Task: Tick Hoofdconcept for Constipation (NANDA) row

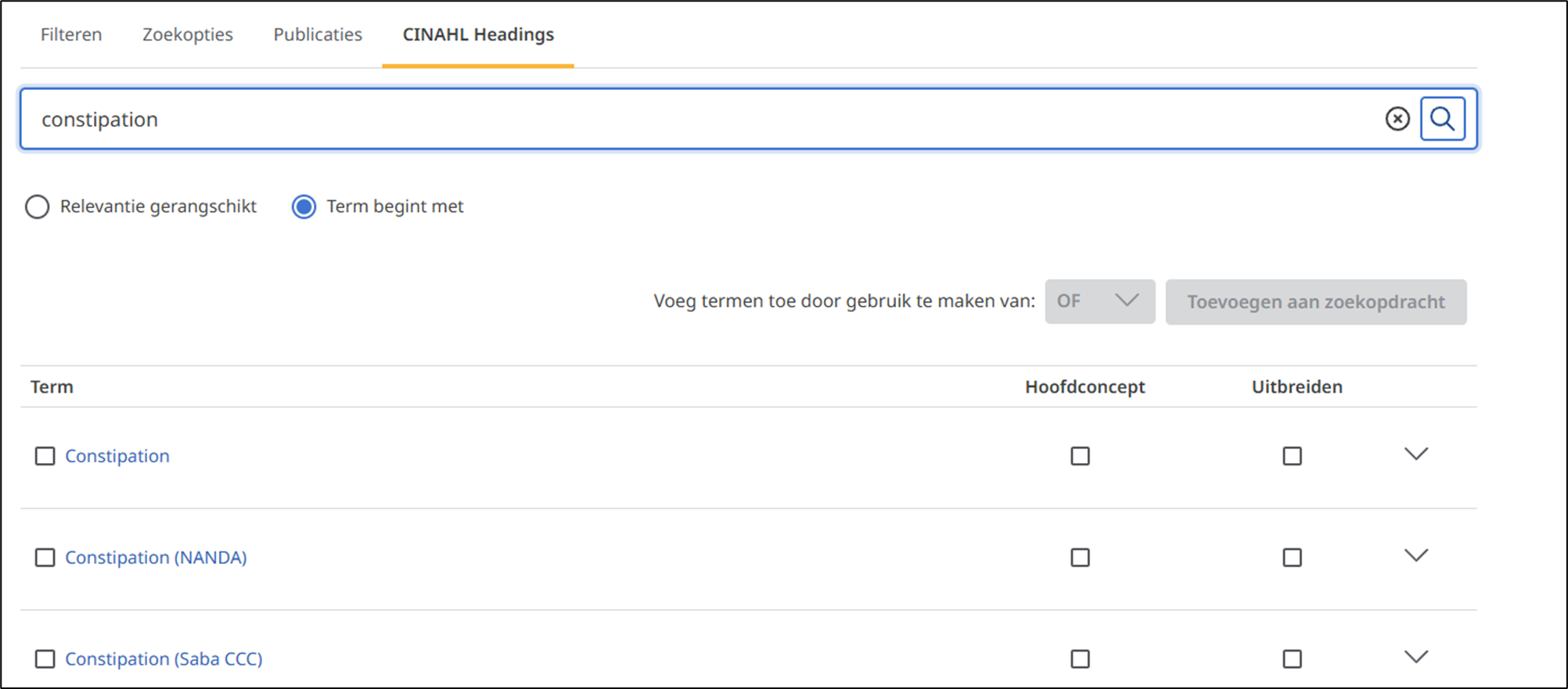Action: point(1081,558)
